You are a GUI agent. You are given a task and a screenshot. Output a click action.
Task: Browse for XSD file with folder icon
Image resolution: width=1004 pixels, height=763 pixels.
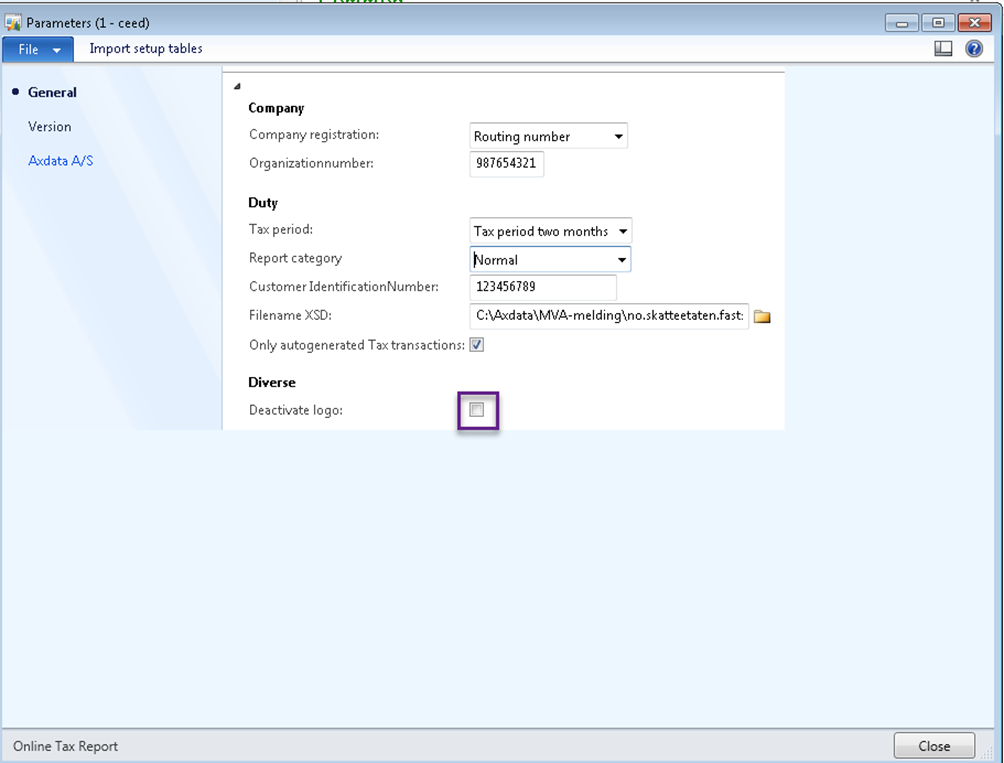tap(762, 316)
